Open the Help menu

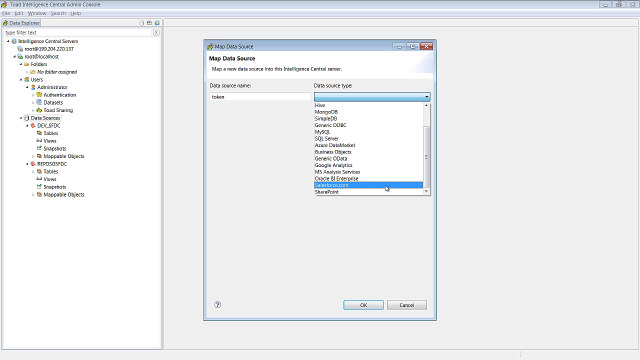[x=76, y=13]
